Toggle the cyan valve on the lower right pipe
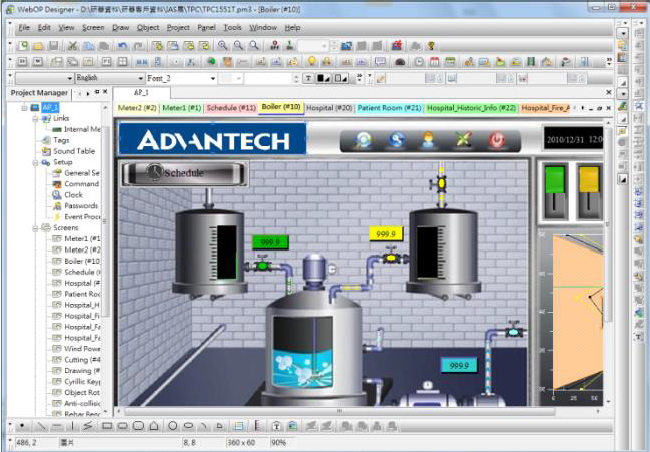 pos(514,330)
